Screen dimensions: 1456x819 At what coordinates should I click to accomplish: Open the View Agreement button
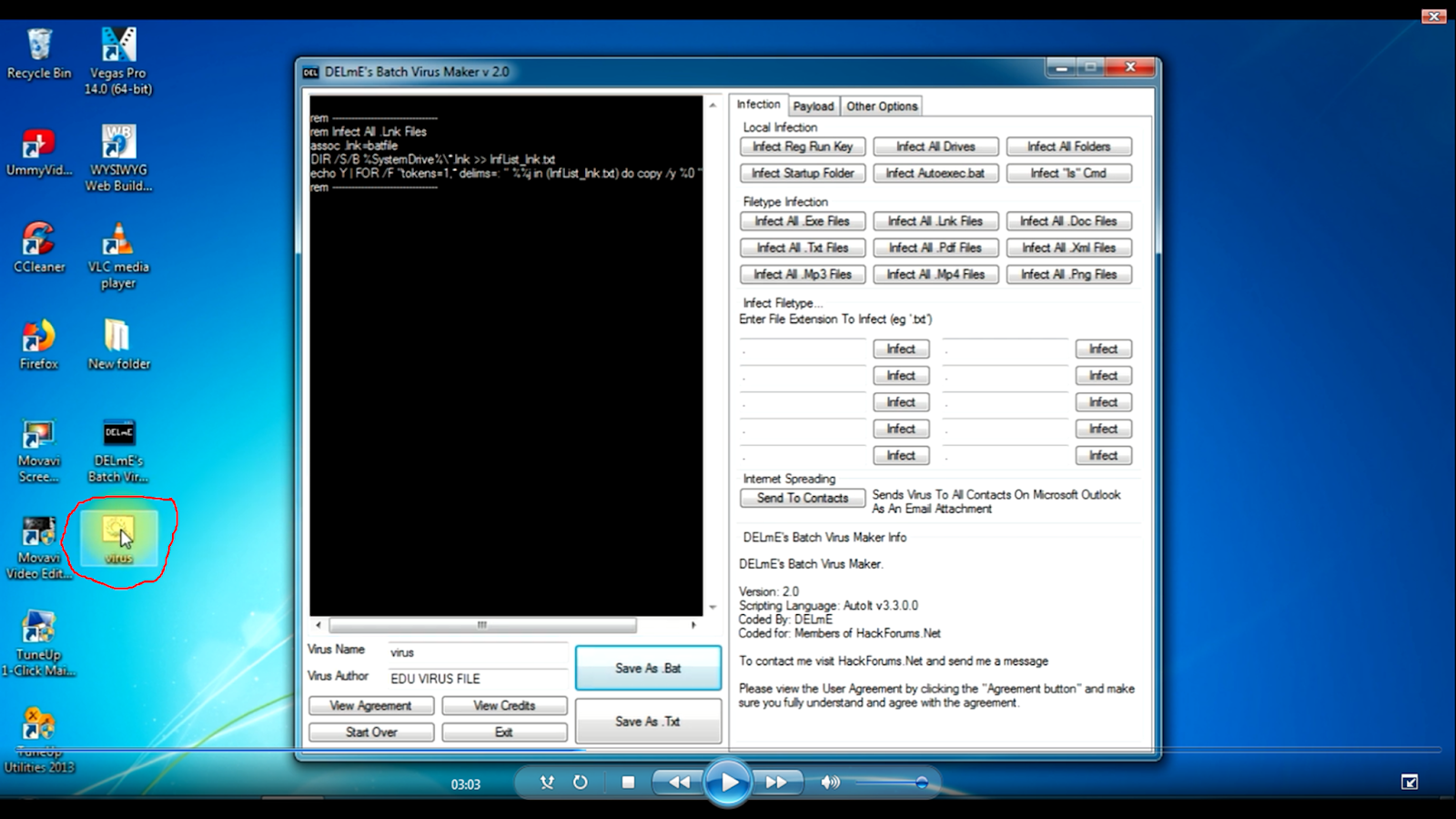pyautogui.click(x=371, y=705)
